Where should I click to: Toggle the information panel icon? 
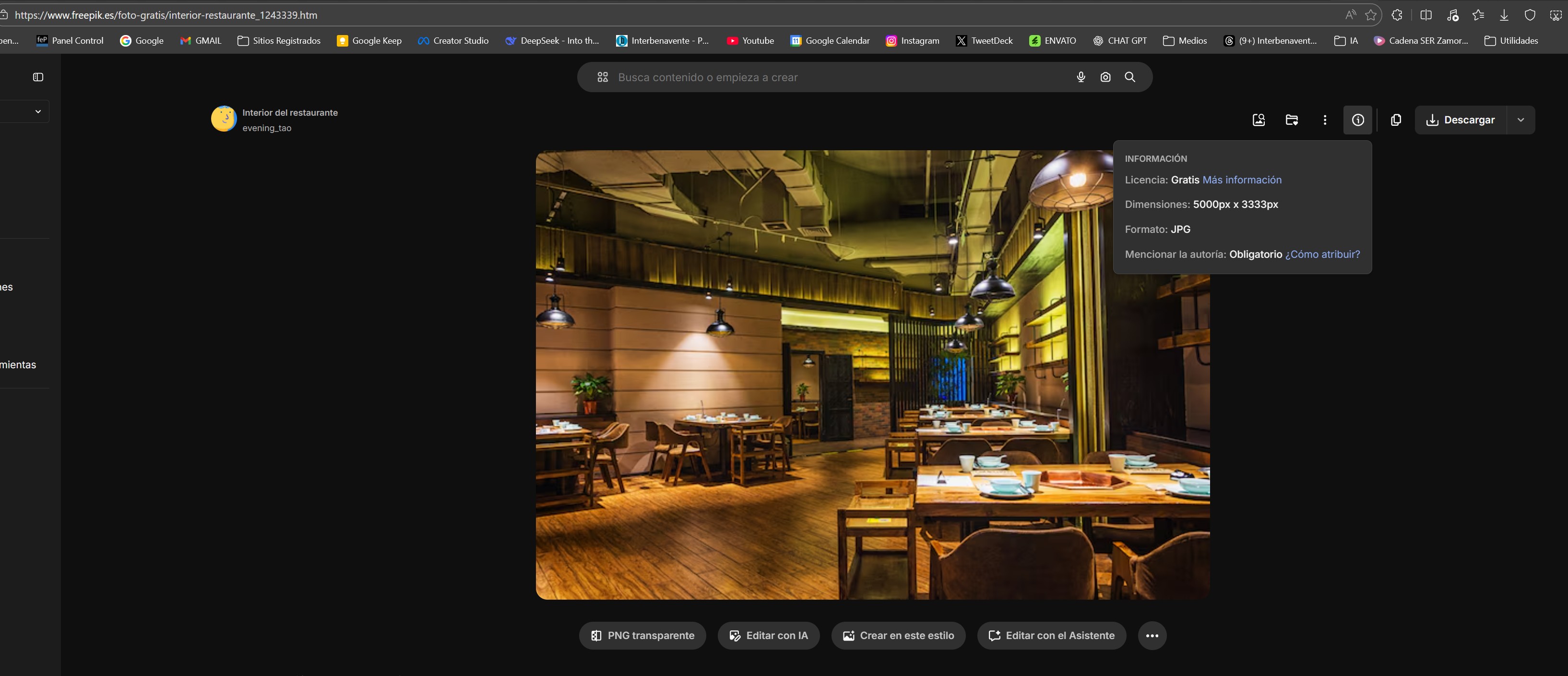pyautogui.click(x=1357, y=120)
